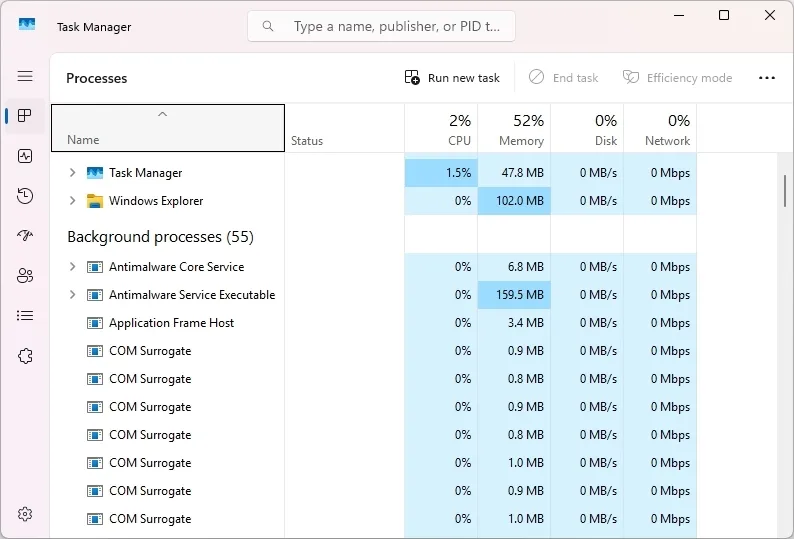Select the Application Frame Host row
The width and height of the screenshot is (794, 539).
coord(374,323)
